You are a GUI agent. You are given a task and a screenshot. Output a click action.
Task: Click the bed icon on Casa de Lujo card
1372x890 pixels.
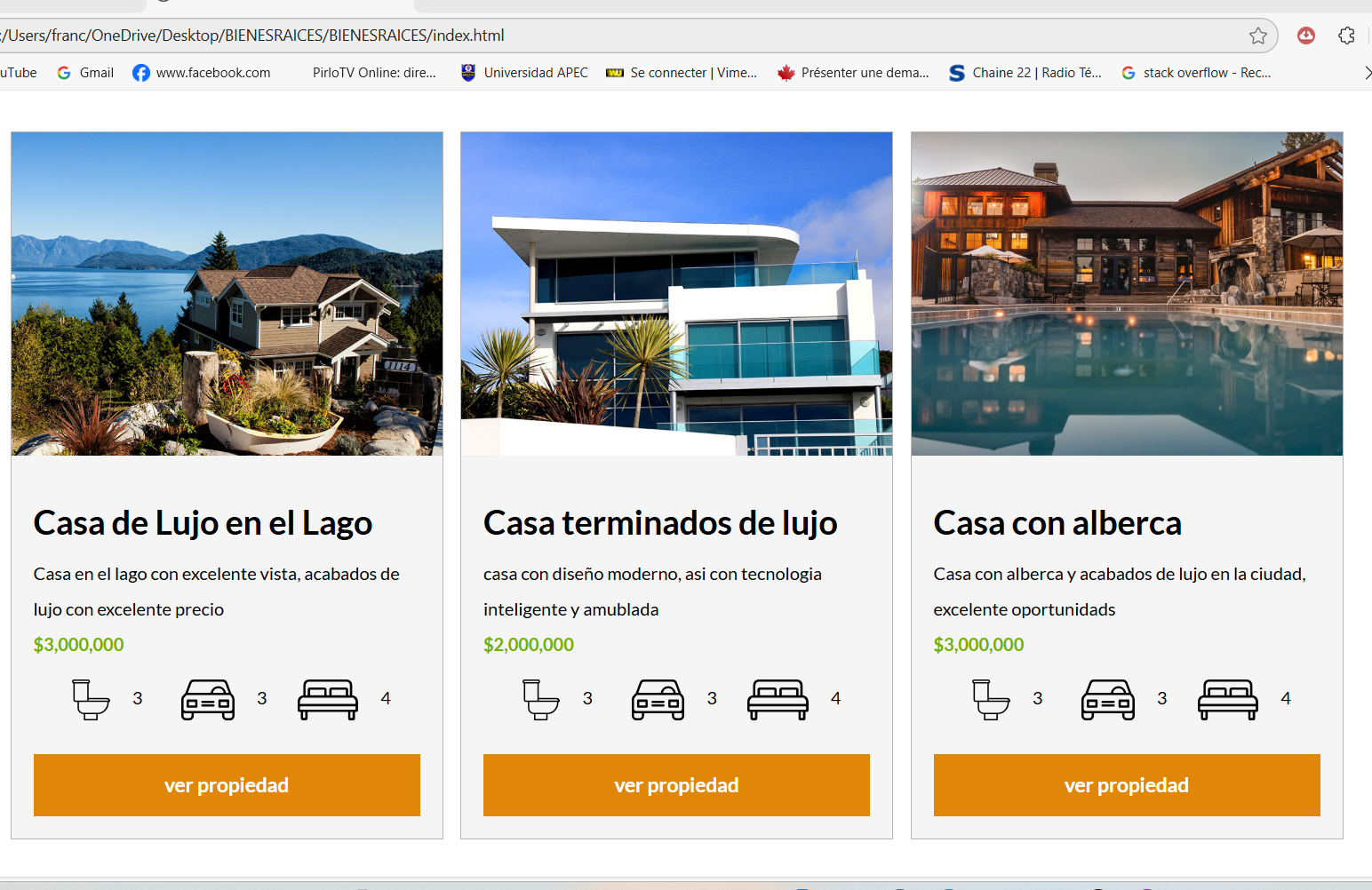click(x=328, y=699)
